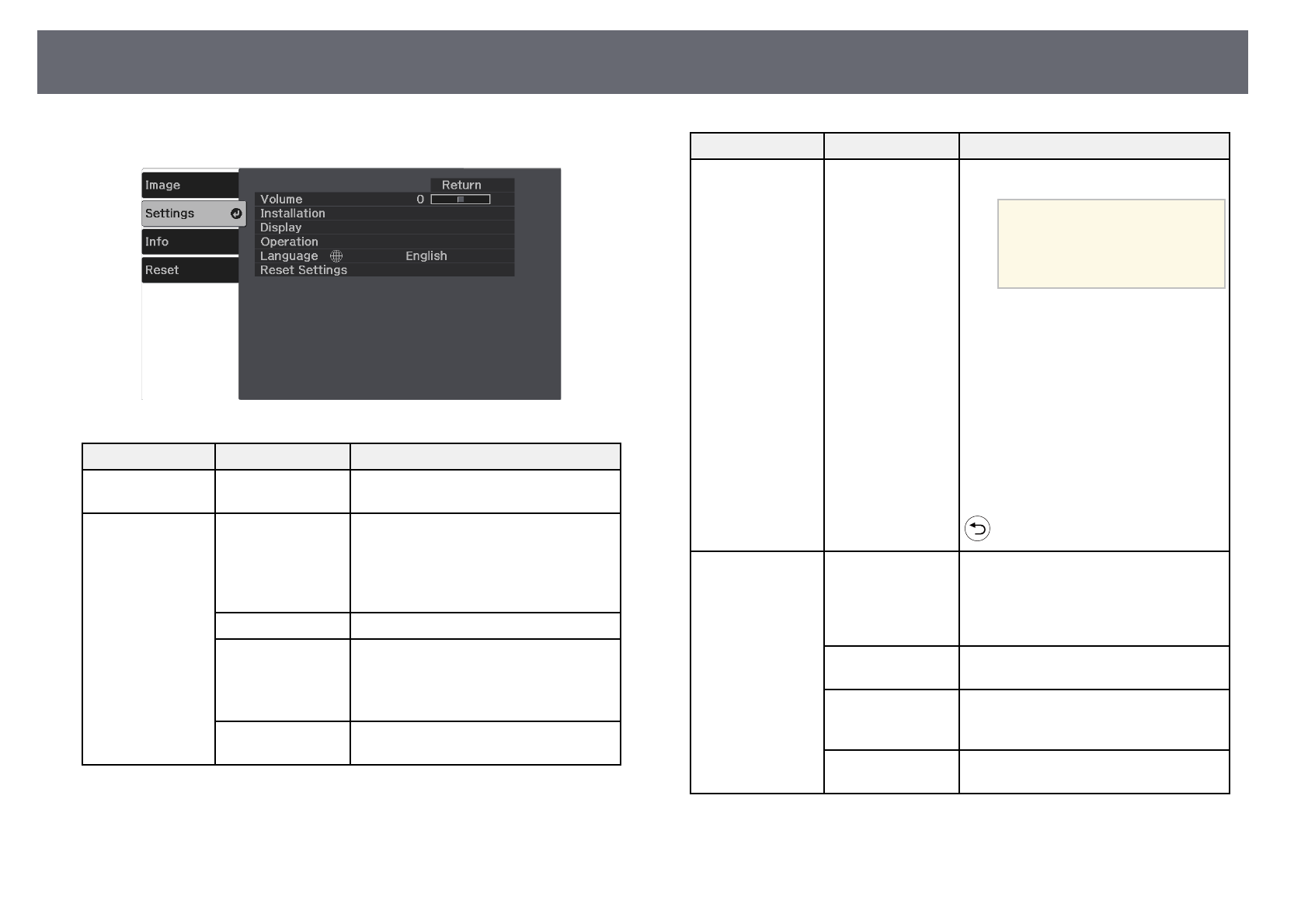The height and width of the screenshot is (924, 1308).
Task: Open the Operation submenu
Action: [384, 241]
